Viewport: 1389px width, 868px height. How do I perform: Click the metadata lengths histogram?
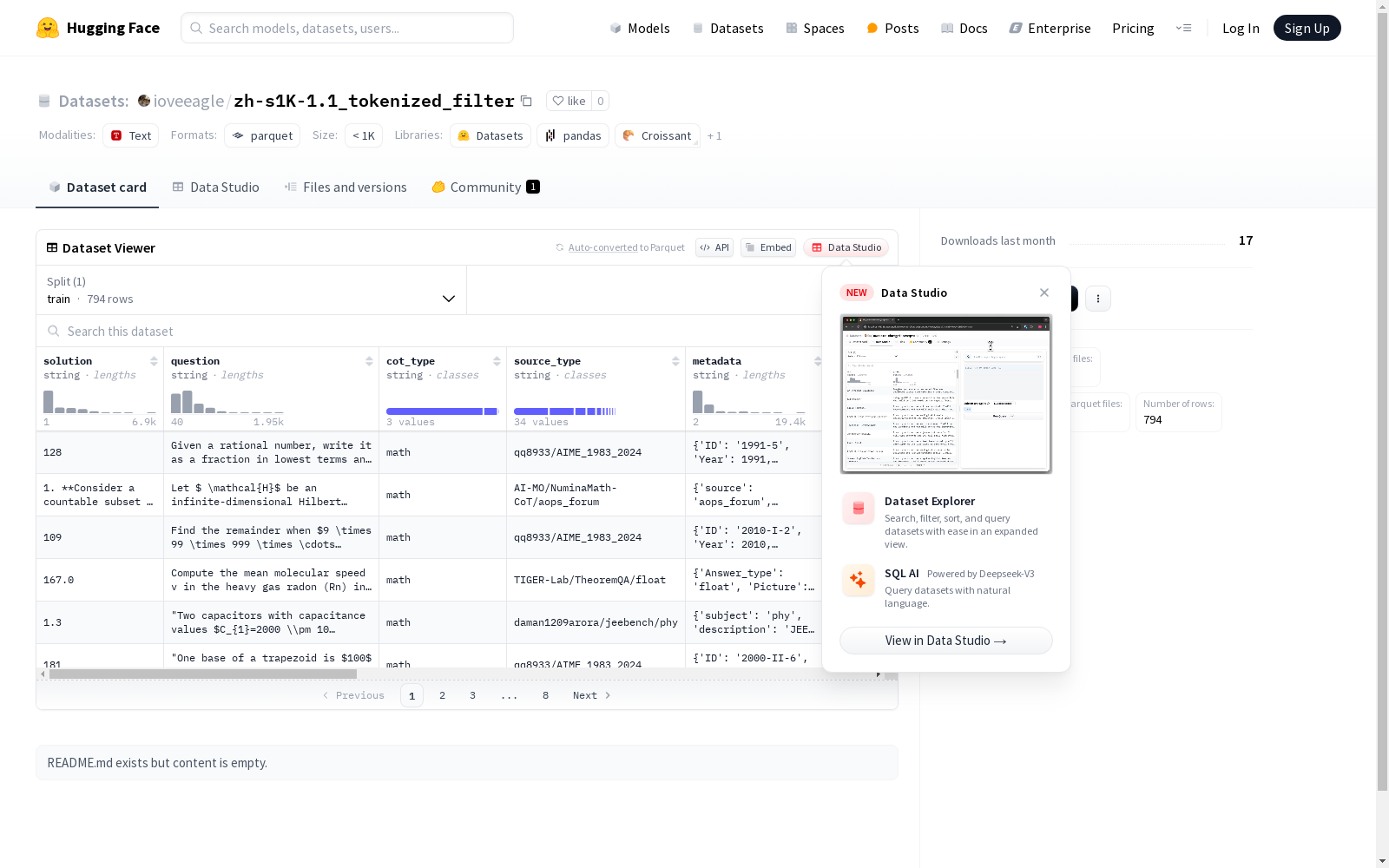coord(749,402)
